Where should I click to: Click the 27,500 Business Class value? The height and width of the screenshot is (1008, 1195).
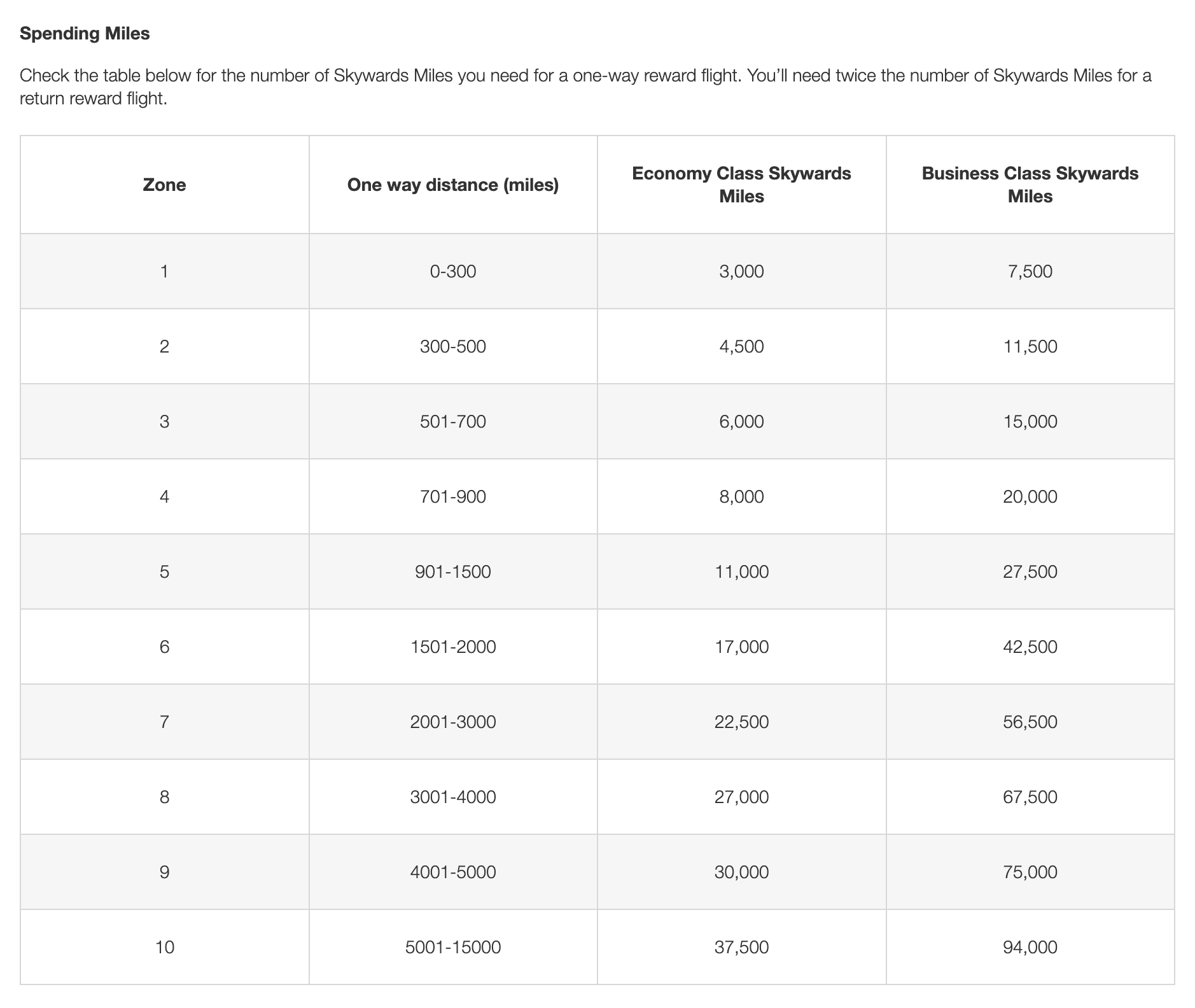[x=1031, y=571]
